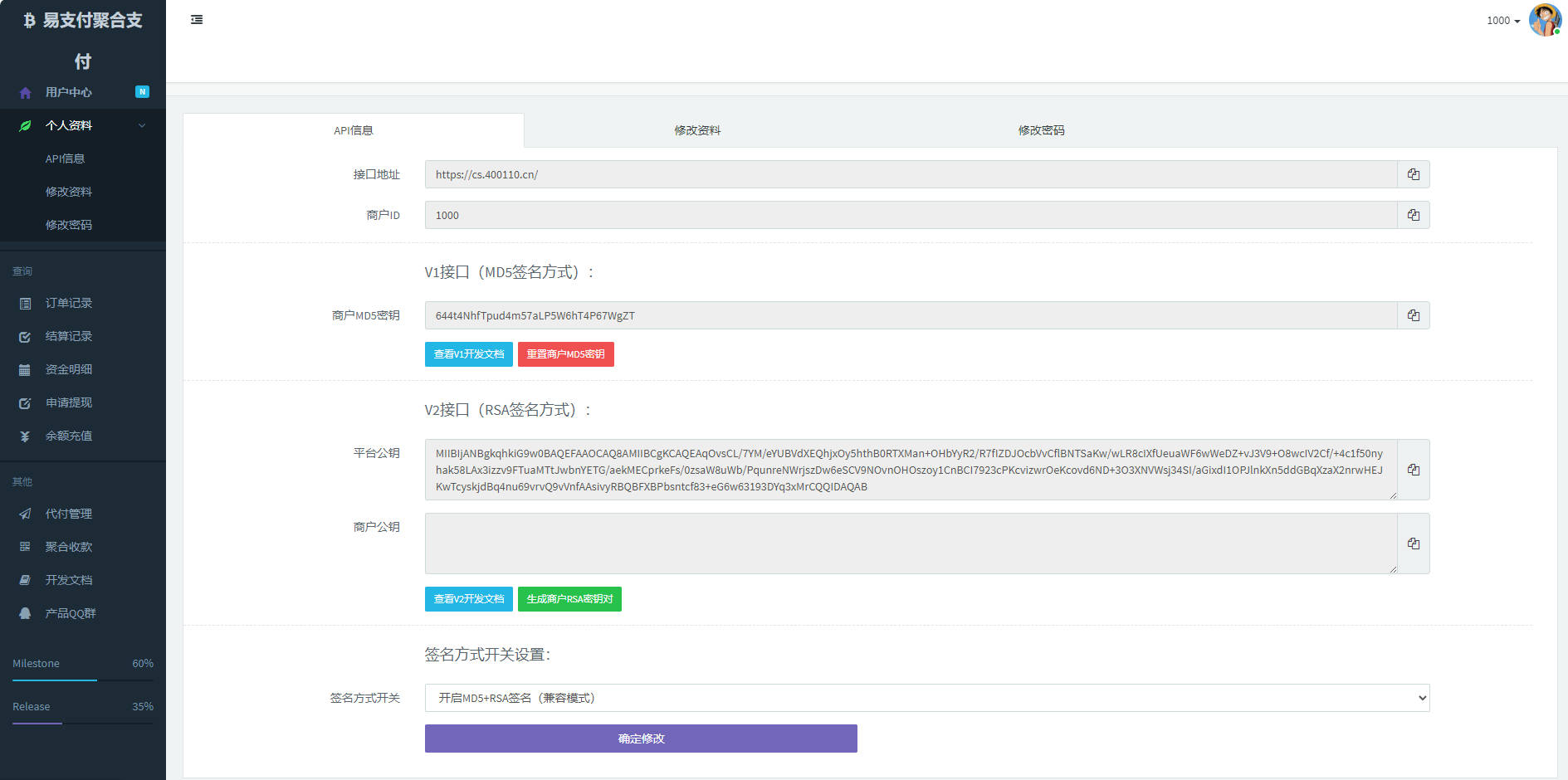Open the 1000 user account dropdown
The height and width of the screenshot is (780, 1568).
1502,21
